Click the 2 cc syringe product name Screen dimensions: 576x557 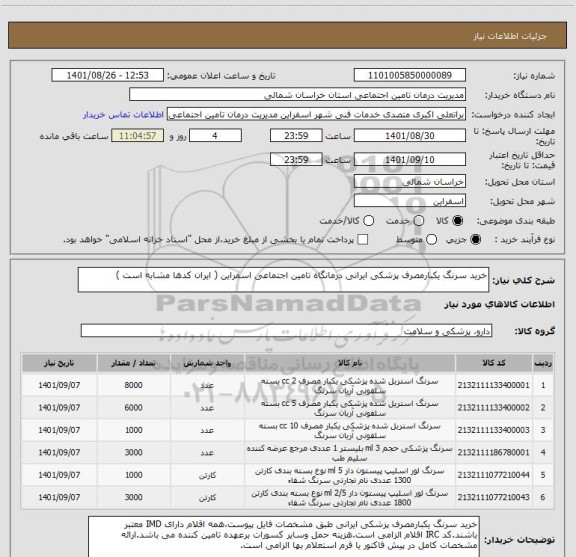(350, 386)
